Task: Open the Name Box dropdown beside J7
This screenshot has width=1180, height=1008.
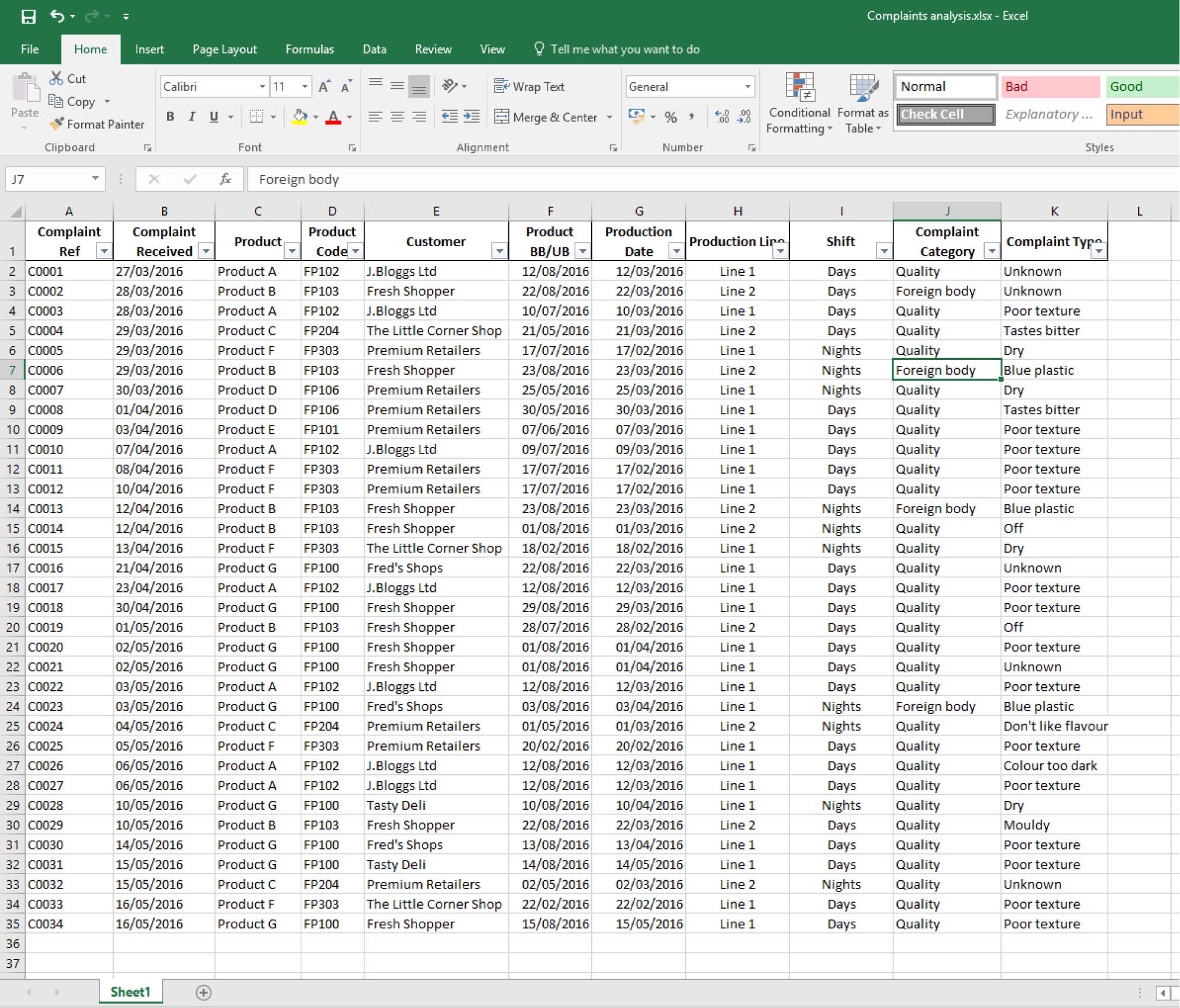Action: 95,178
